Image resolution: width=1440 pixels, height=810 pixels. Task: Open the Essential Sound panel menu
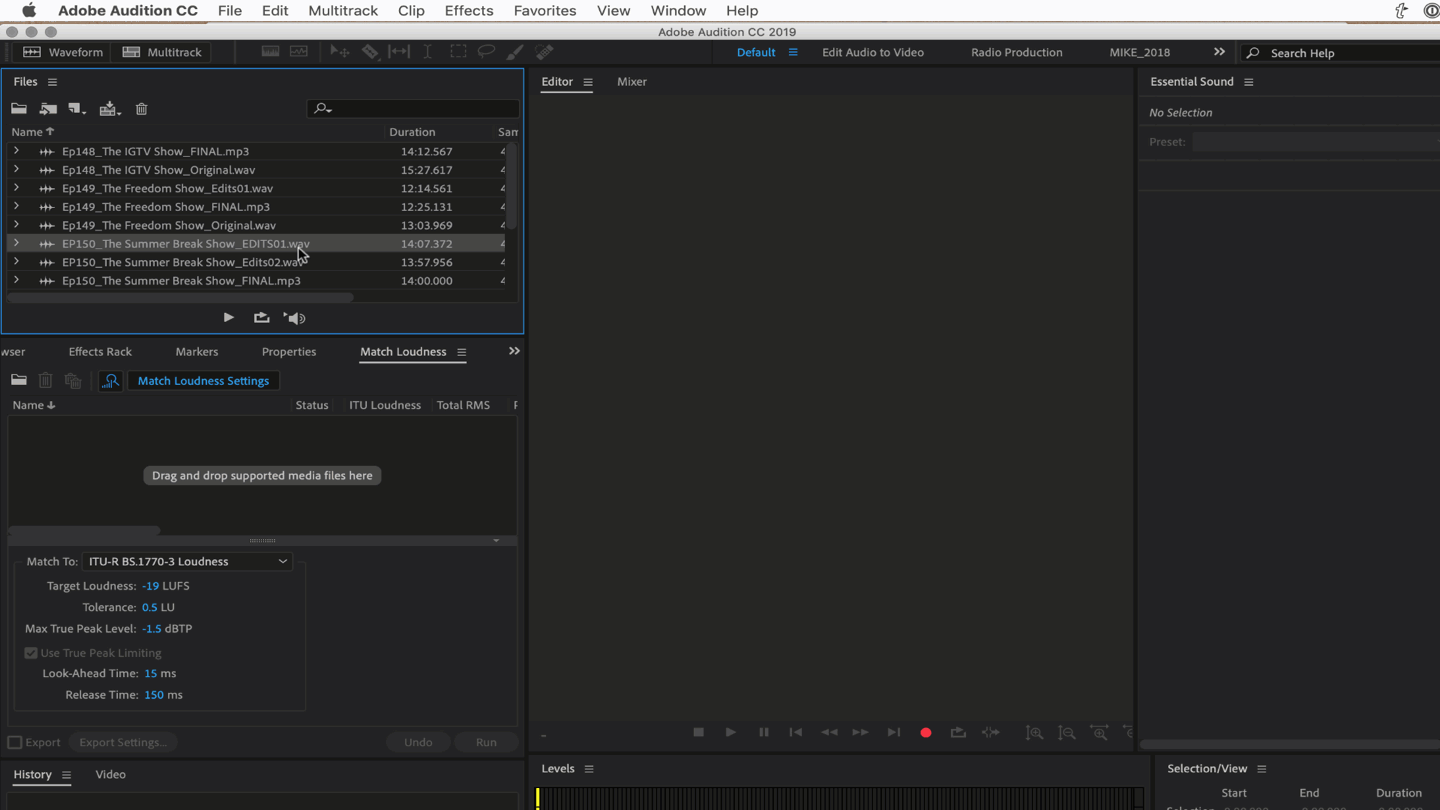pos(1249,82)
